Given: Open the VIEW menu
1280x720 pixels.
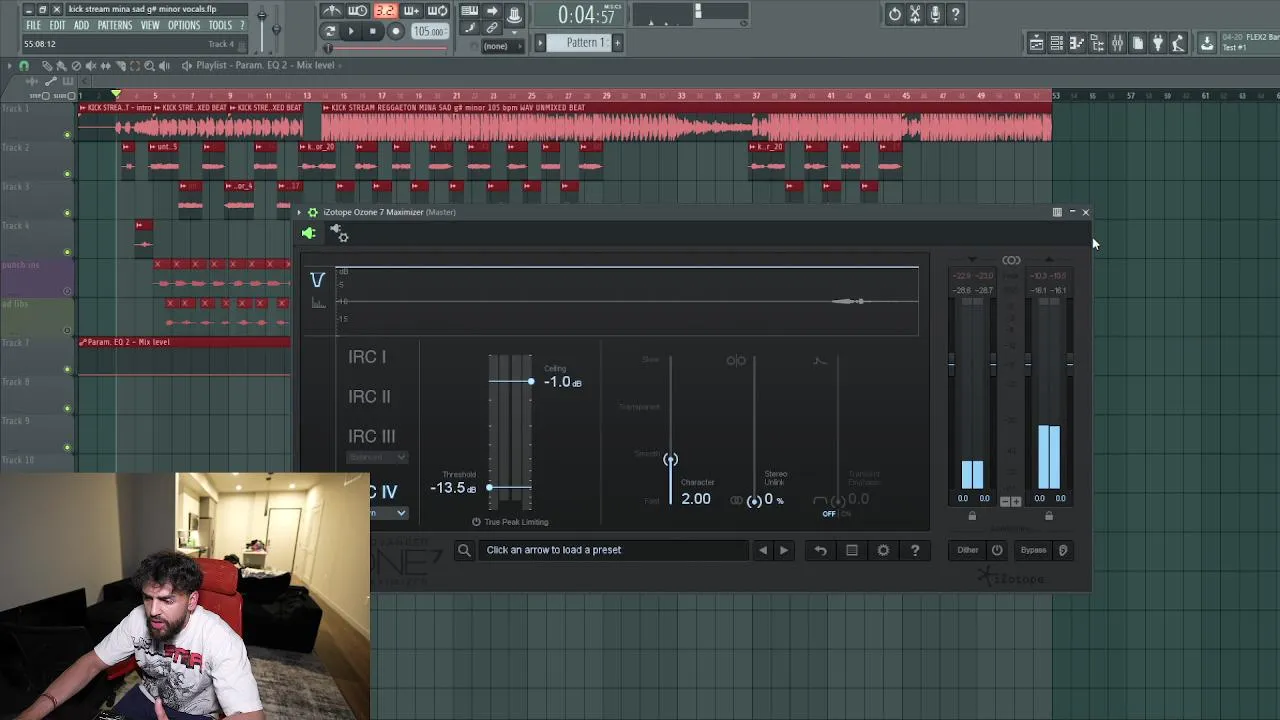Looking at the screenshot, I should (x=150, y=25).
